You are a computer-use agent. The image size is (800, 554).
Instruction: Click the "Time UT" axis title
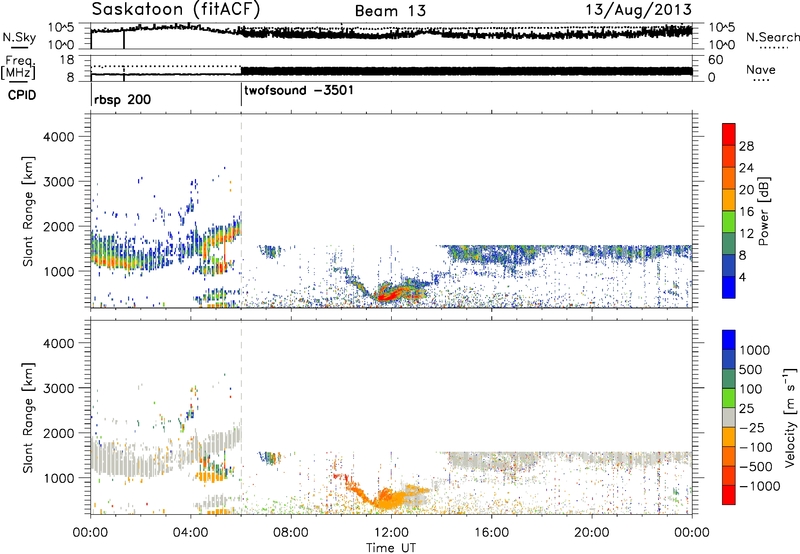(x=391, y=548)
